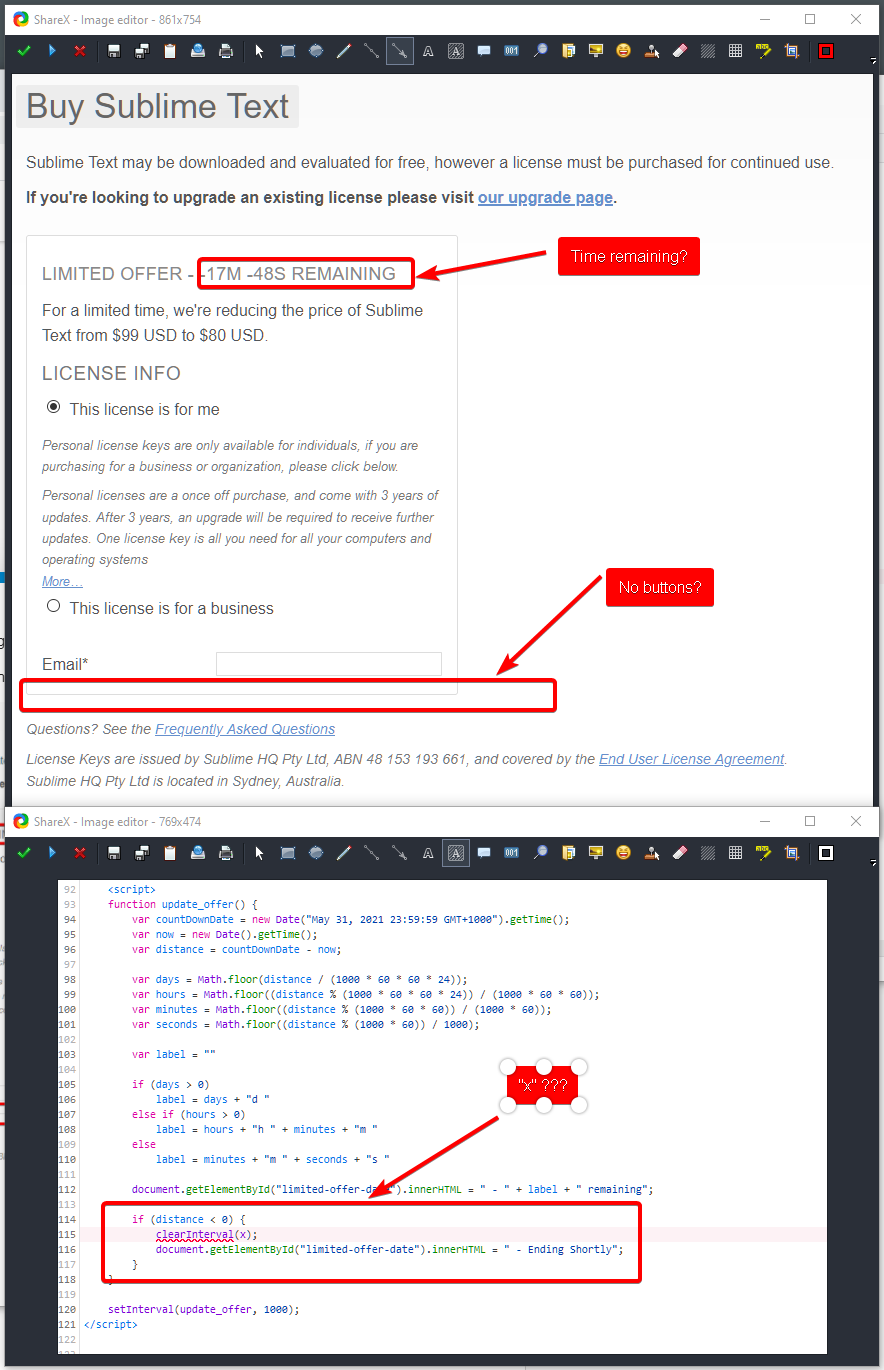Open the toolbar overflow arrow in 769x474 editor
Screen dimensions: 884x1370
pos(874,863)
